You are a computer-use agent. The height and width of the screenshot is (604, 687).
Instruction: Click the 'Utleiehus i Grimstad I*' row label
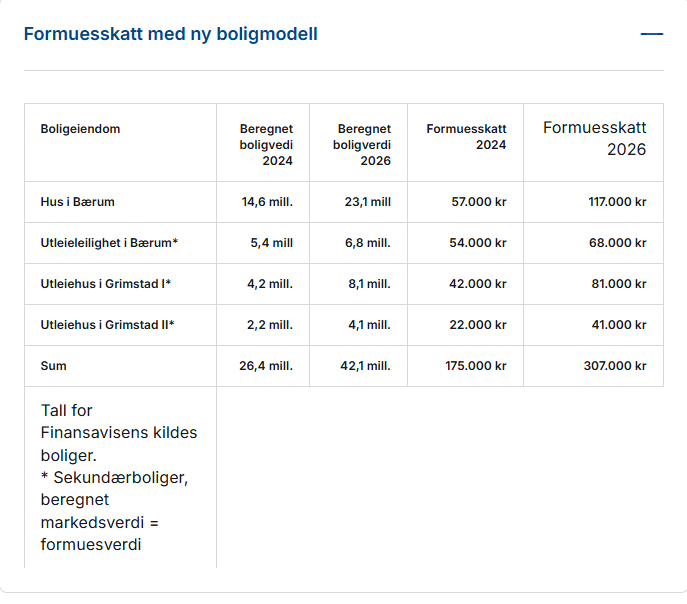click(105, 284)
